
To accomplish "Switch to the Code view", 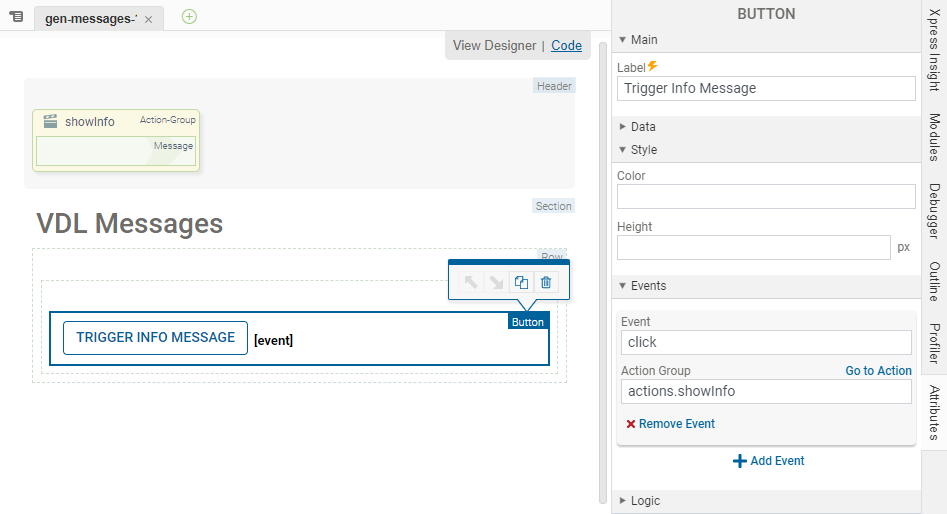I will (x=566, y=45).
